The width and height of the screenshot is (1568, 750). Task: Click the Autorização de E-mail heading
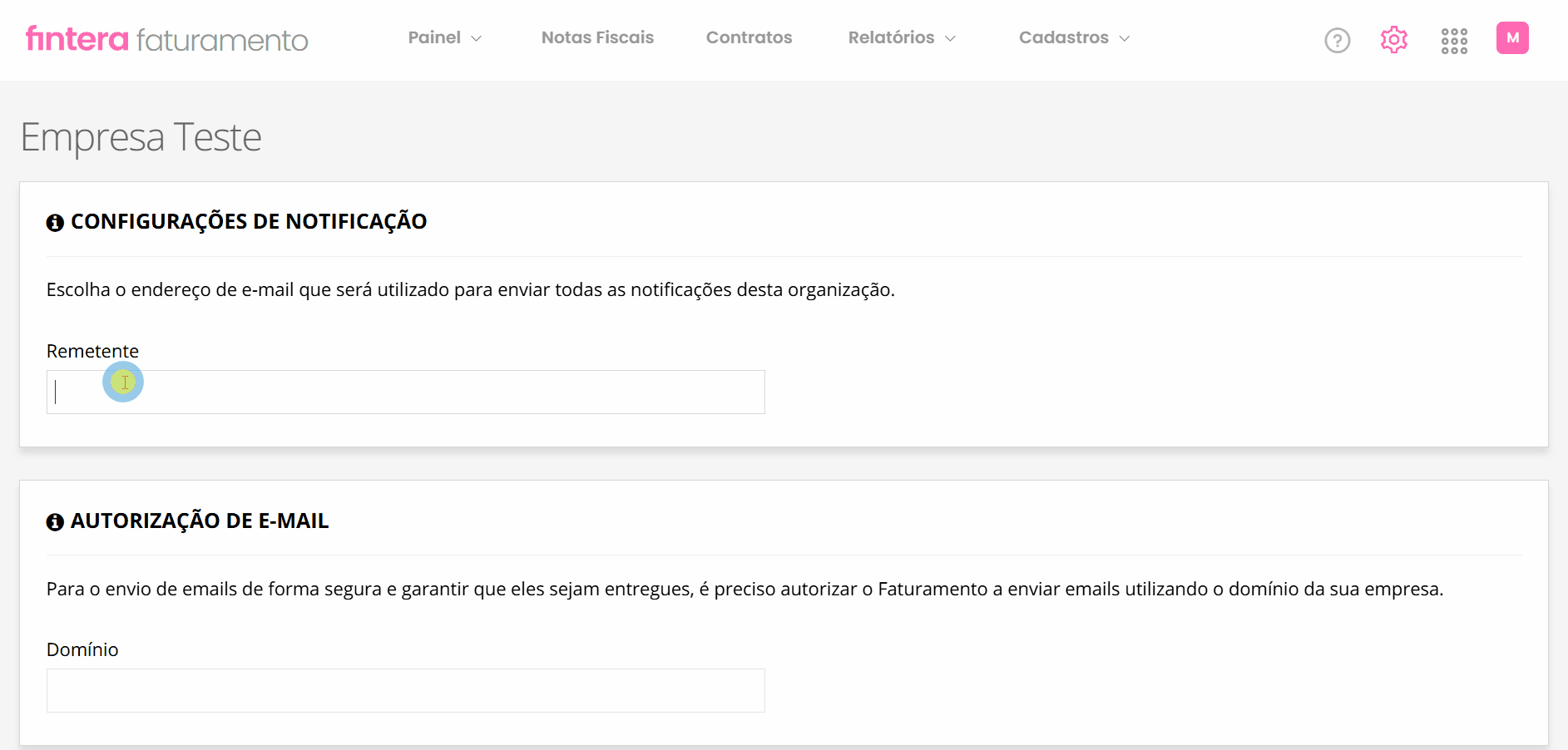click(200, 521)
